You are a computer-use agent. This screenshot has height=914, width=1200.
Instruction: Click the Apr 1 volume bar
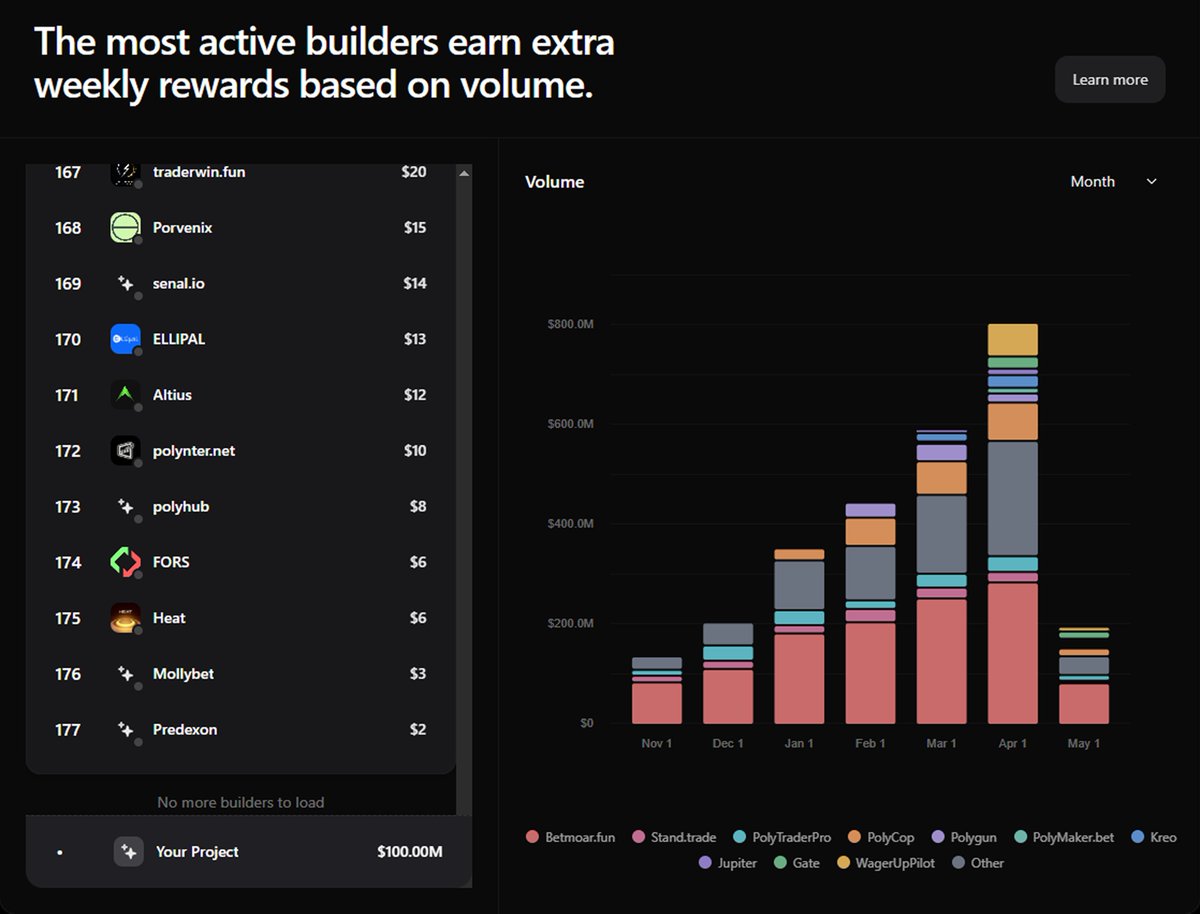point(1013,524)
